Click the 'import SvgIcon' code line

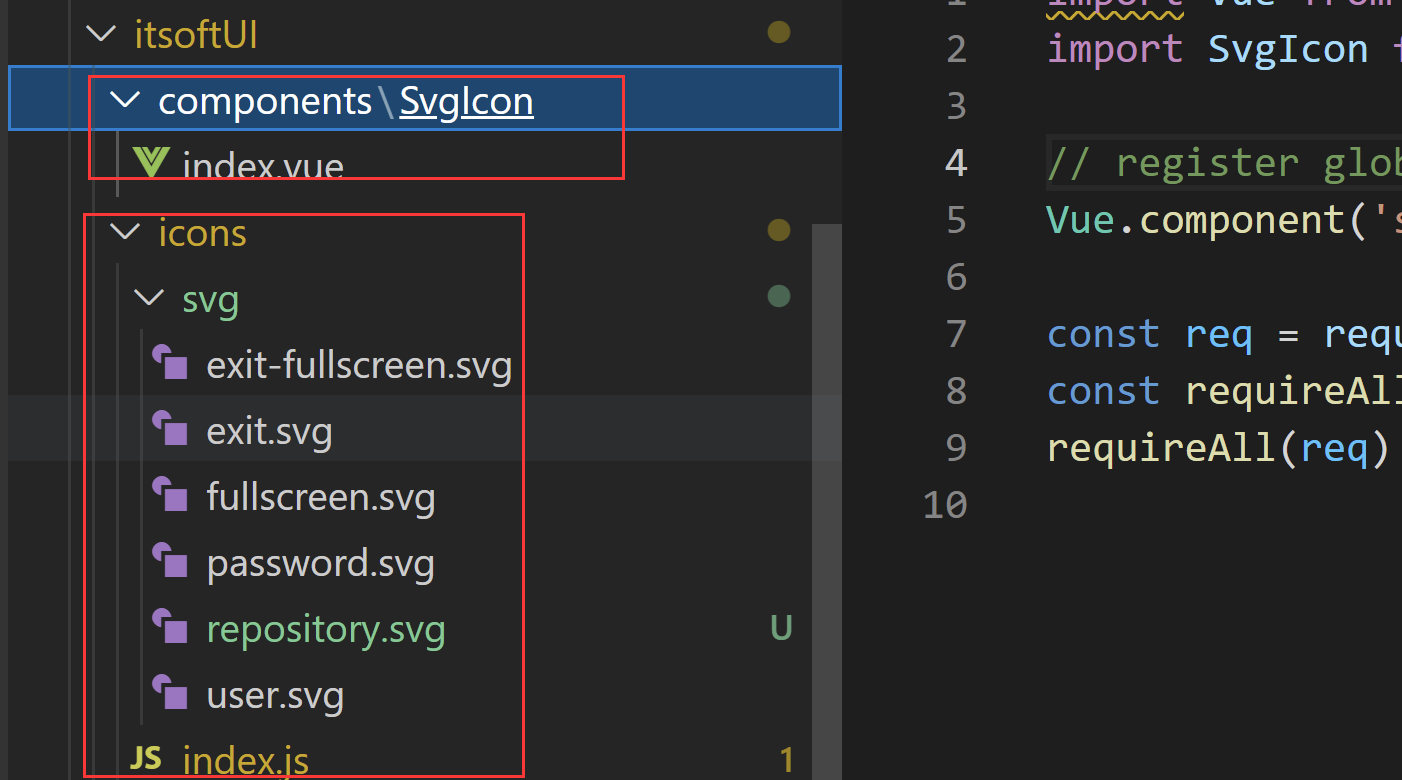tap(1224, 48)
